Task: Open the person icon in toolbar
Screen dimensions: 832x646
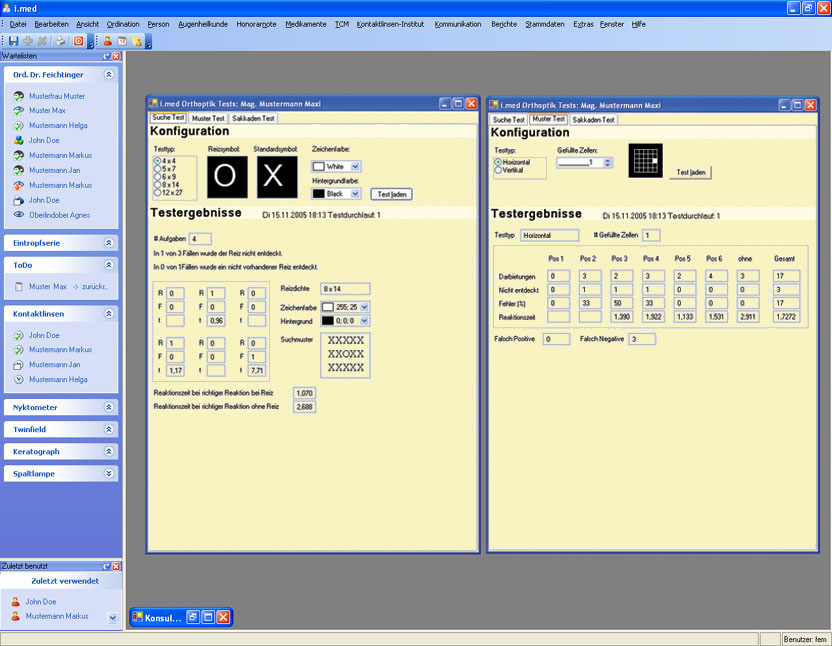Action: click(x=108, y=41)
